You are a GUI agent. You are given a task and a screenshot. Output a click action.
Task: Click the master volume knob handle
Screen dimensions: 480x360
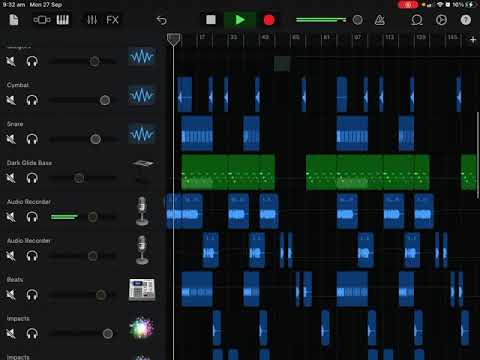point(357,20)
